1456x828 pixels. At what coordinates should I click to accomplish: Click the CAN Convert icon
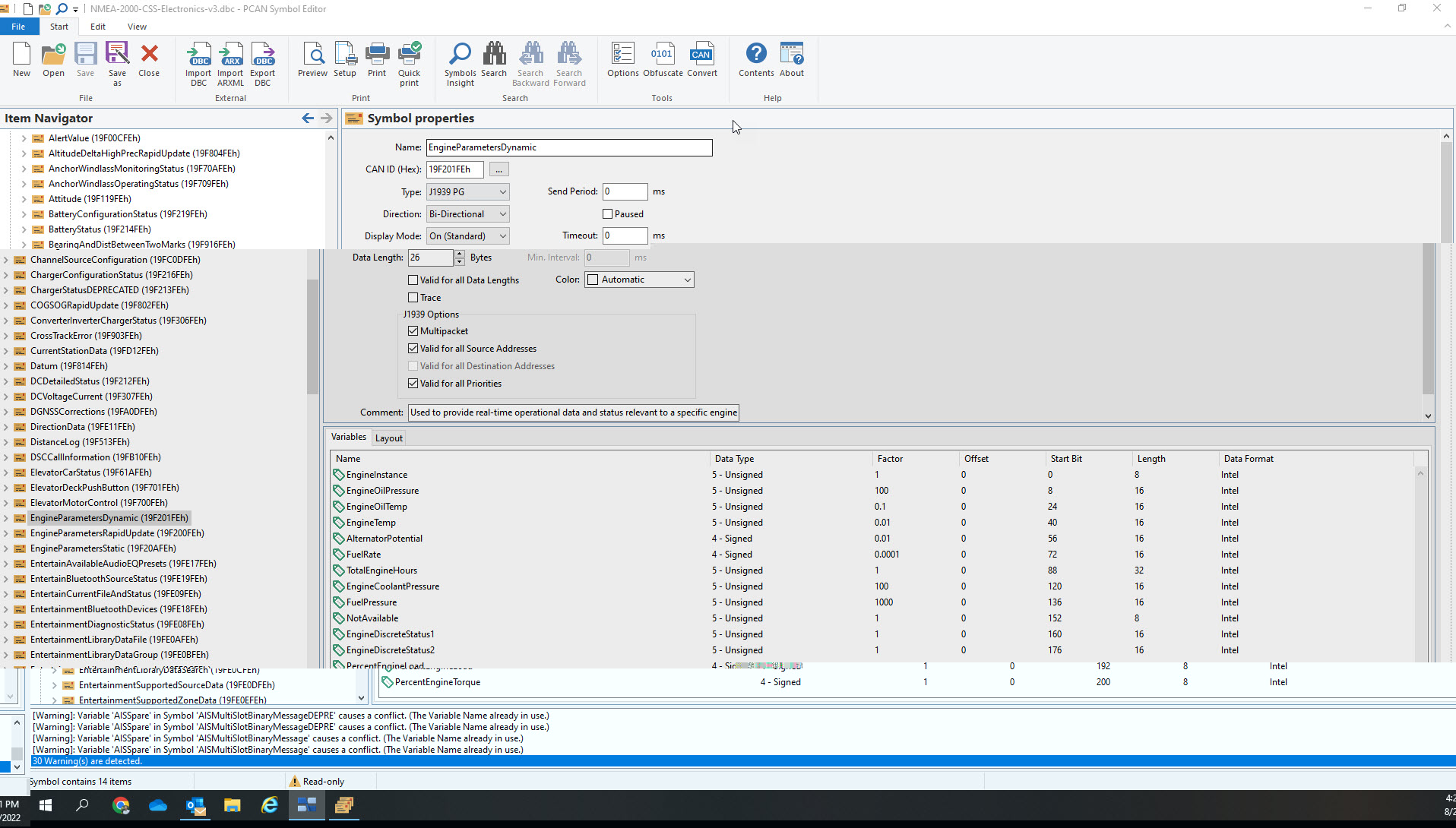pyautogui.click(x=701, y=59)
